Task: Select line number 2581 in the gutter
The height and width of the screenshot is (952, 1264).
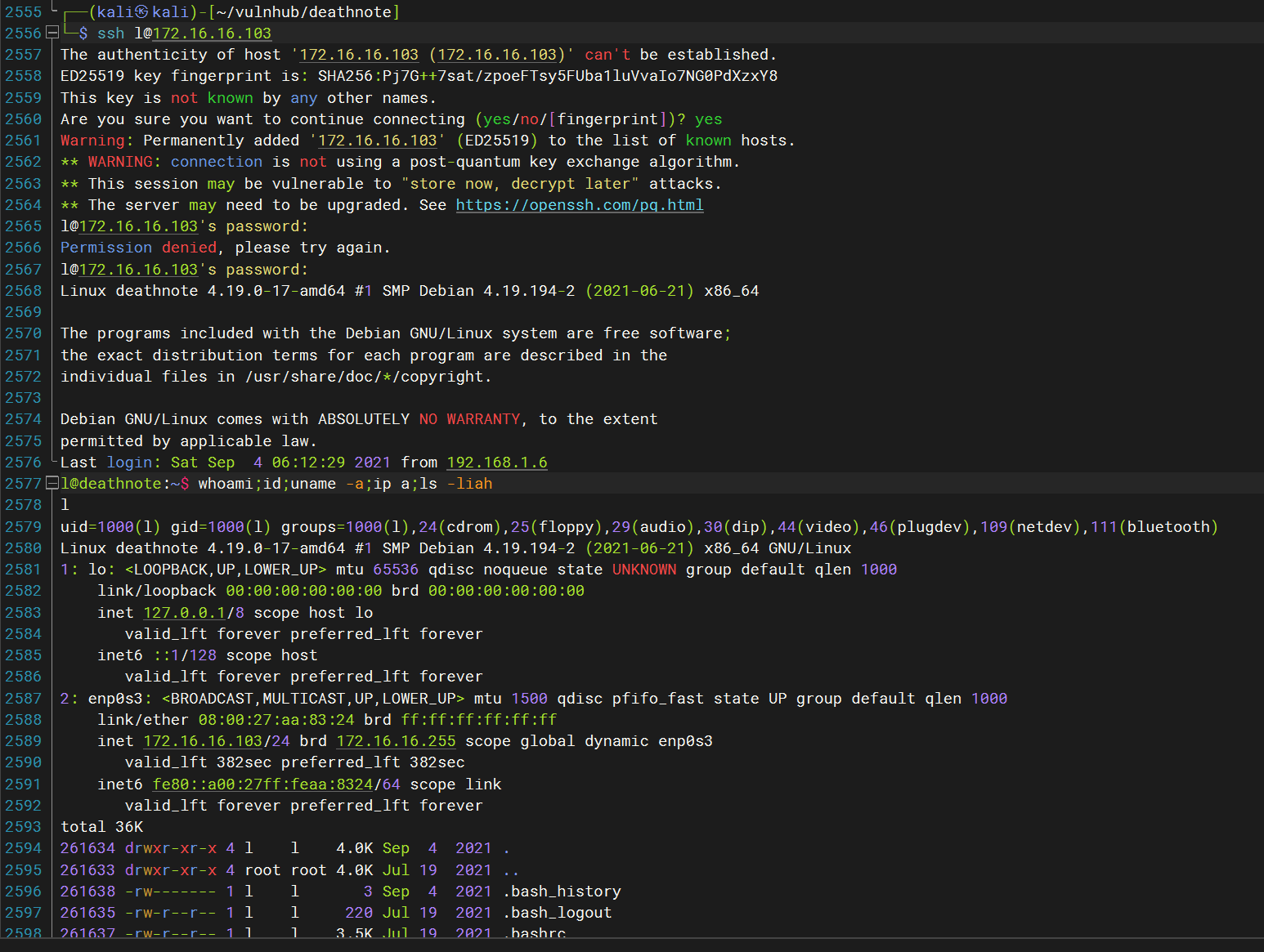Action: [23, 570]
